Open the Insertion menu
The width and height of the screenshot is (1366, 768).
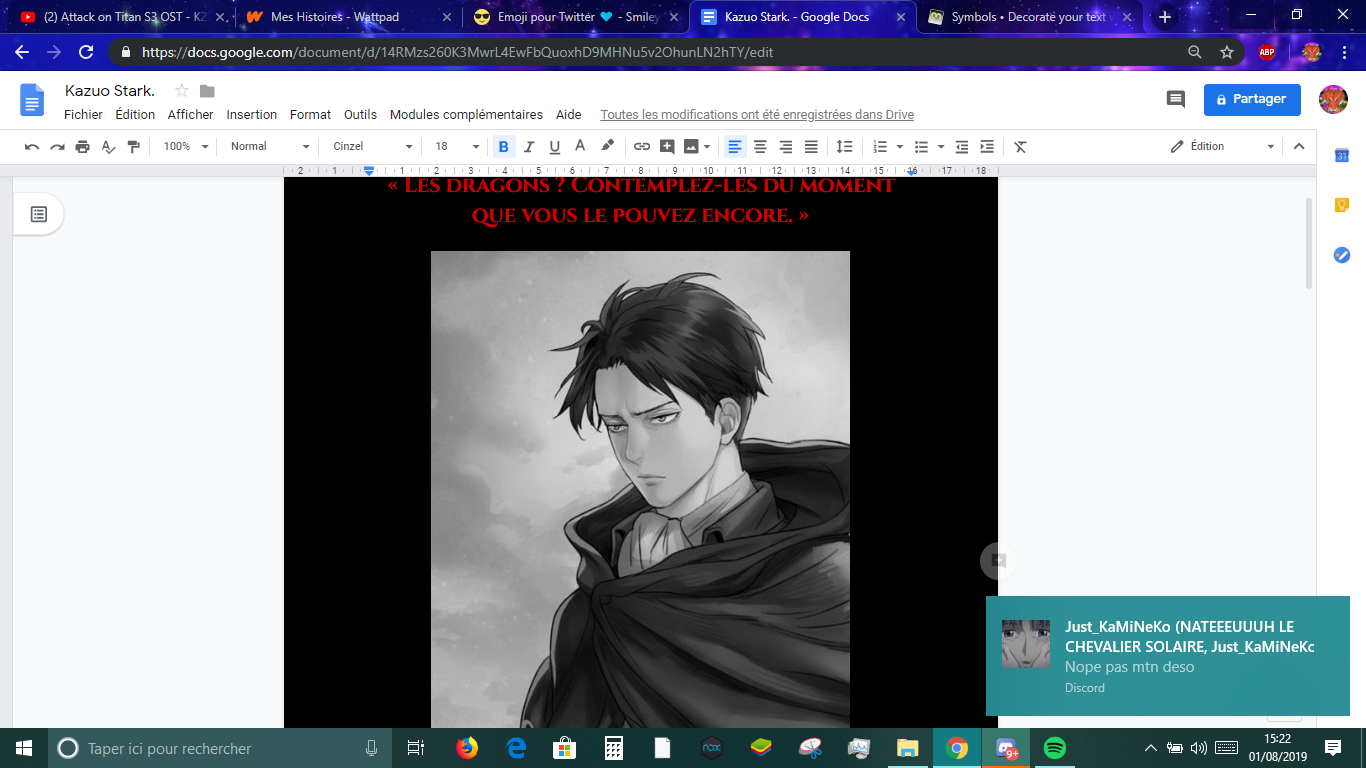(x=251, y=115)
